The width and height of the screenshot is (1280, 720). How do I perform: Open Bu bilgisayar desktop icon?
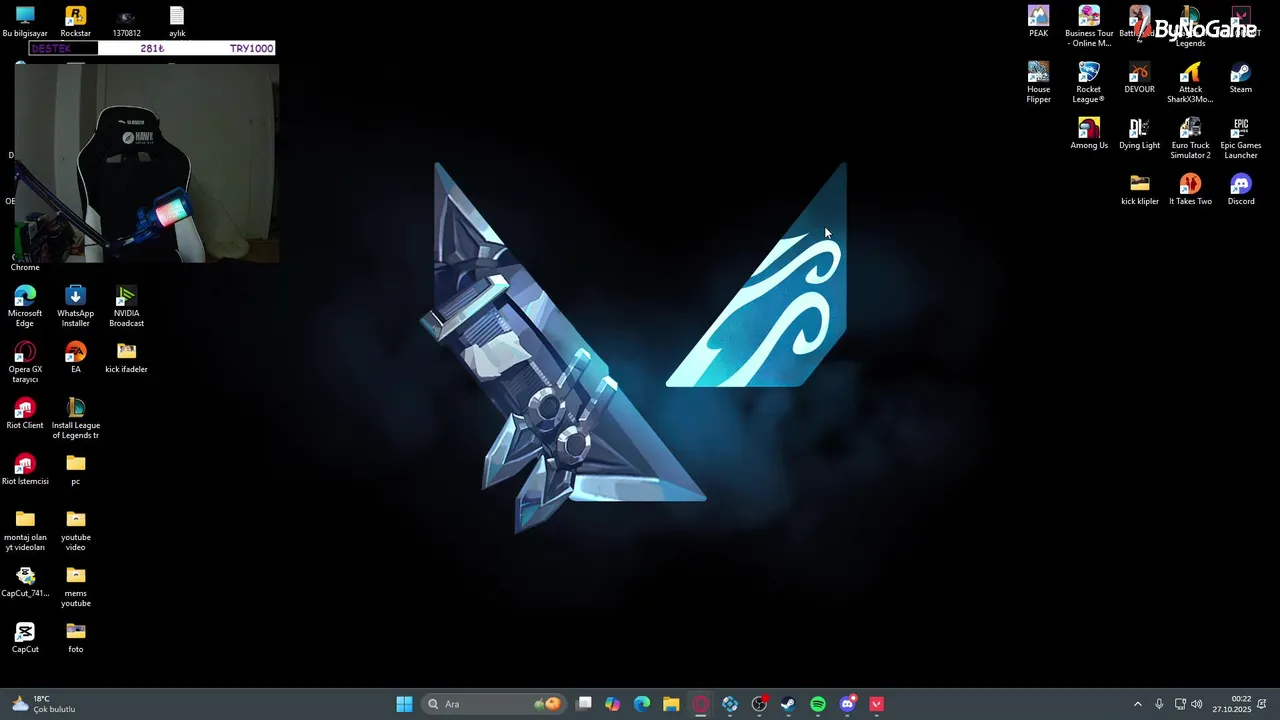pyautogui.click(x=25, y=21)
